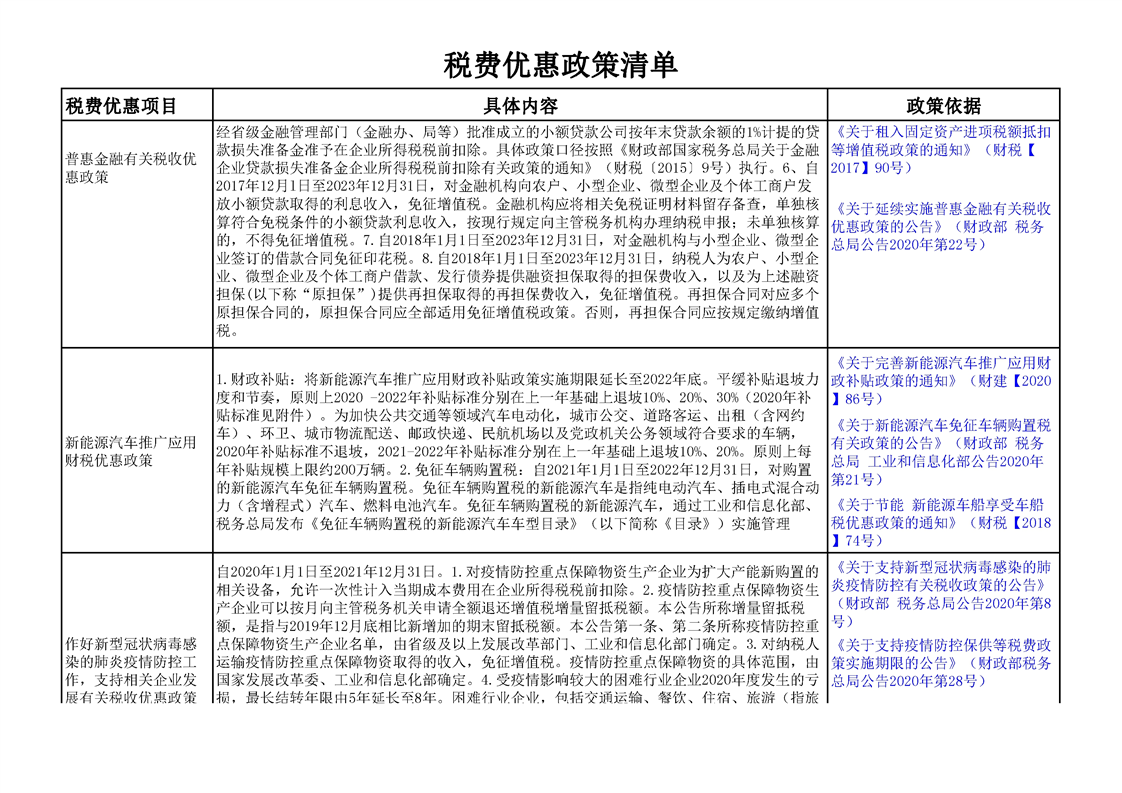This screenshot has width=1122, height=793.
Task: Click the 普惠金融 content paragraph starting 经省级金融管理部门
Action: tap(520, 232)
